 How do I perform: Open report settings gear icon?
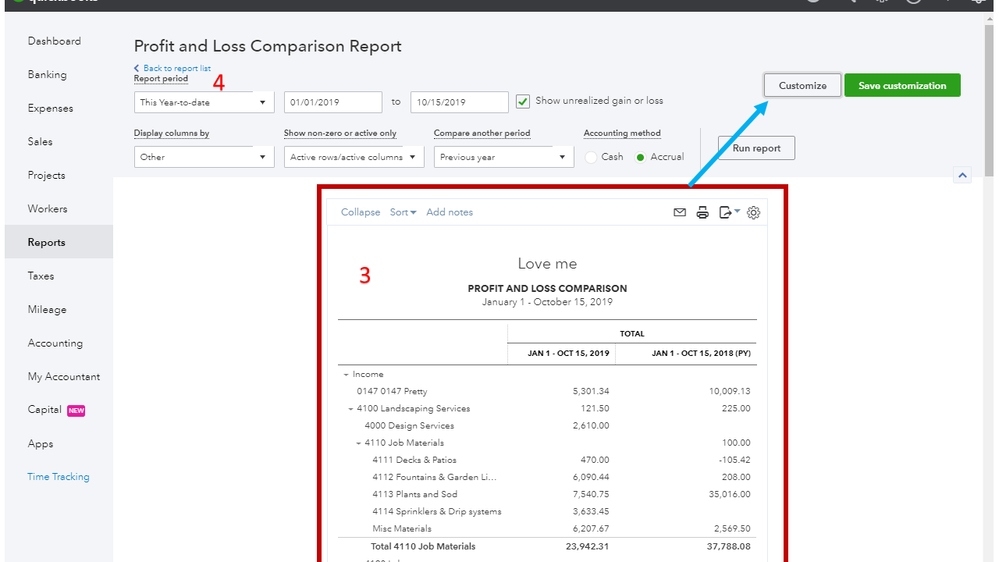tap(754, 212)
